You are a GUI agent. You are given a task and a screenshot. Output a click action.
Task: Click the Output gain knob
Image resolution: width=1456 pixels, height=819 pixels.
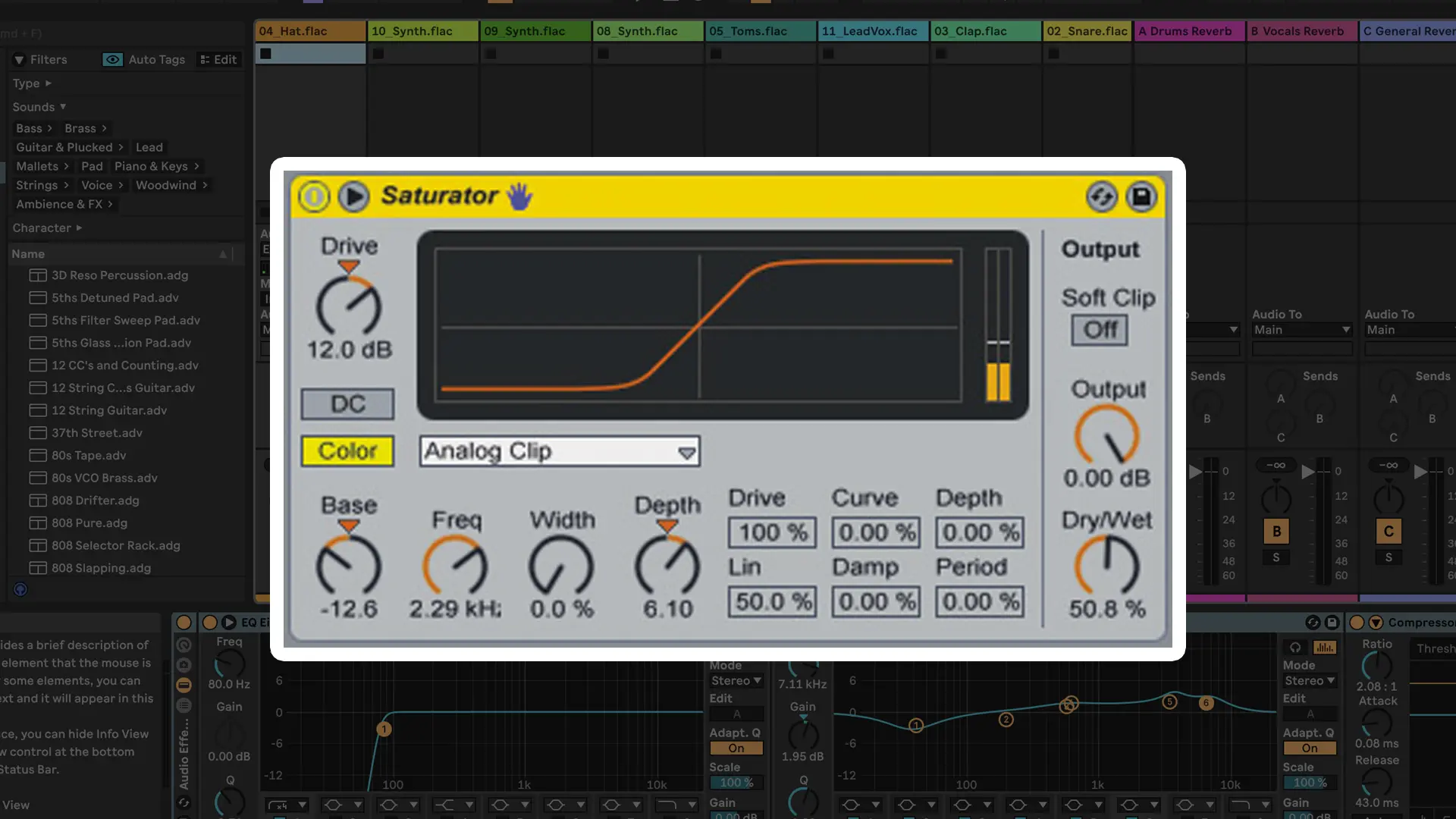pyautogui.click(x=1107, y=436)
